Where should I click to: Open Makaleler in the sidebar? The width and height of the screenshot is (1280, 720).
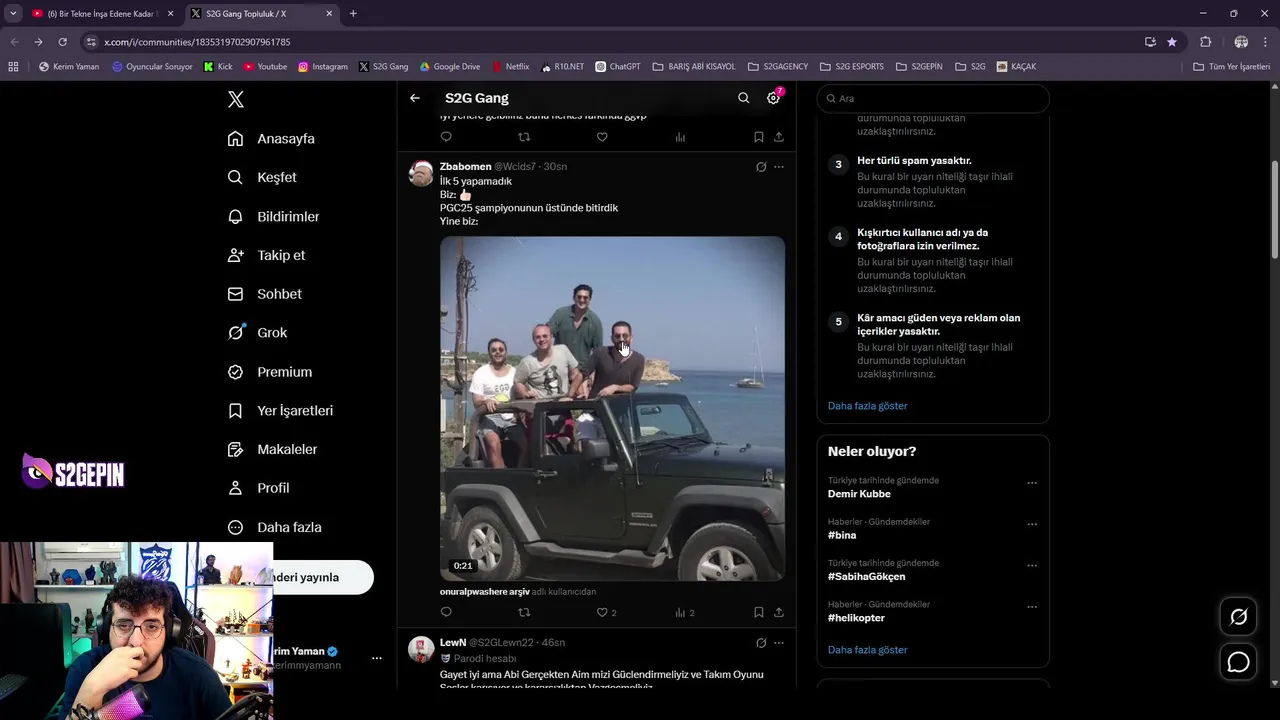point(272,449)
